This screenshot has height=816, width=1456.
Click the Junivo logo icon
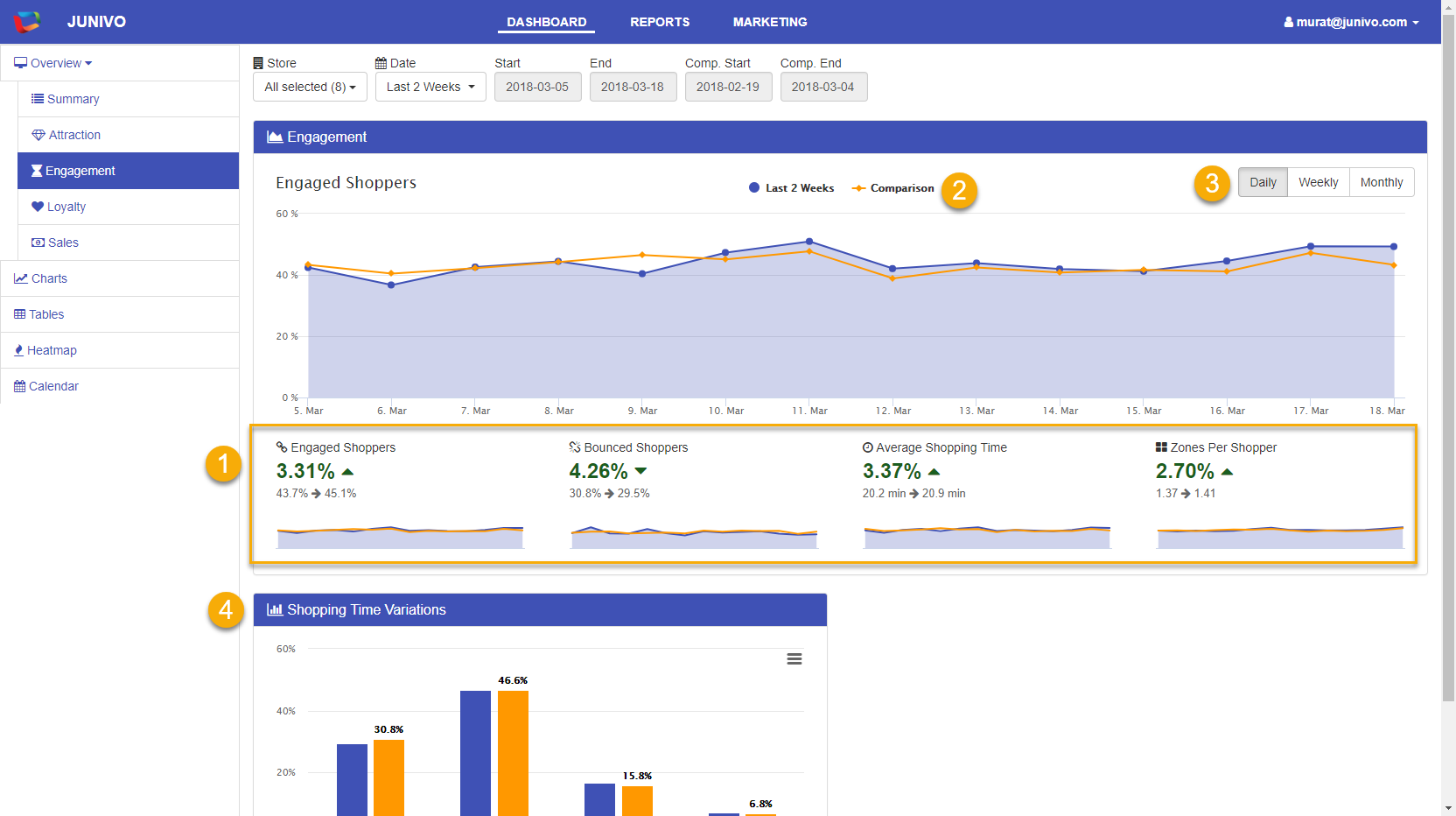click(x=26, y=22)
